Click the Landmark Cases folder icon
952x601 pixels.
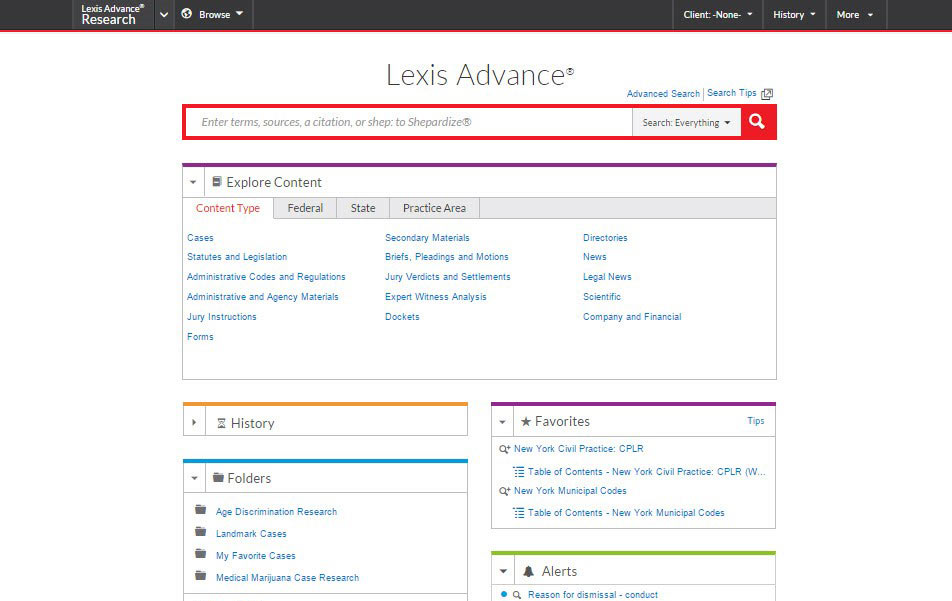tap(201, 532)
